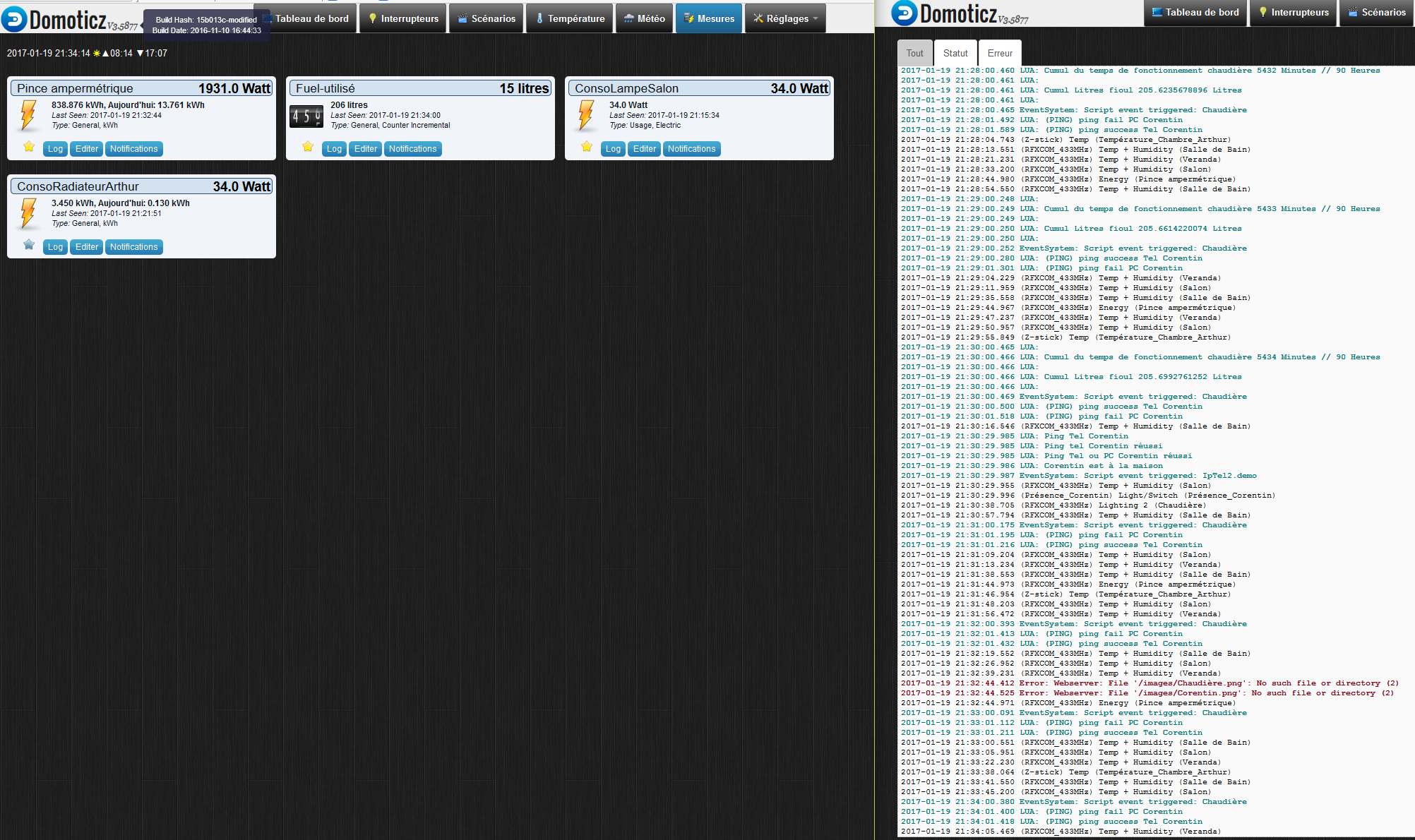The height and width of the screenshot is (840, 1415).
Task: Switch to the Statut log tab
Action: (x=955, y=53)
